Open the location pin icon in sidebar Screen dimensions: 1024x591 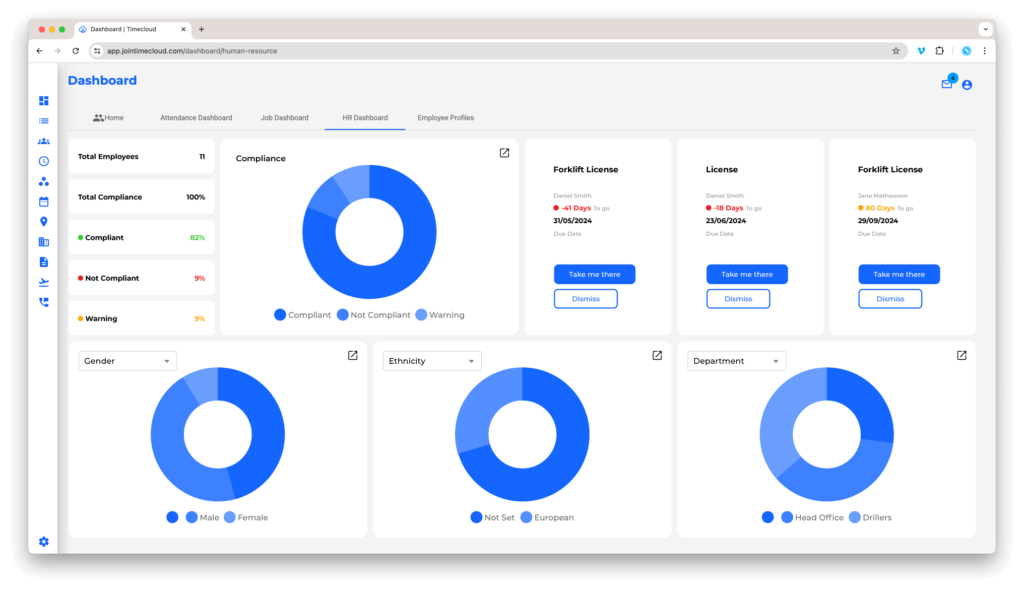point(44,222)
